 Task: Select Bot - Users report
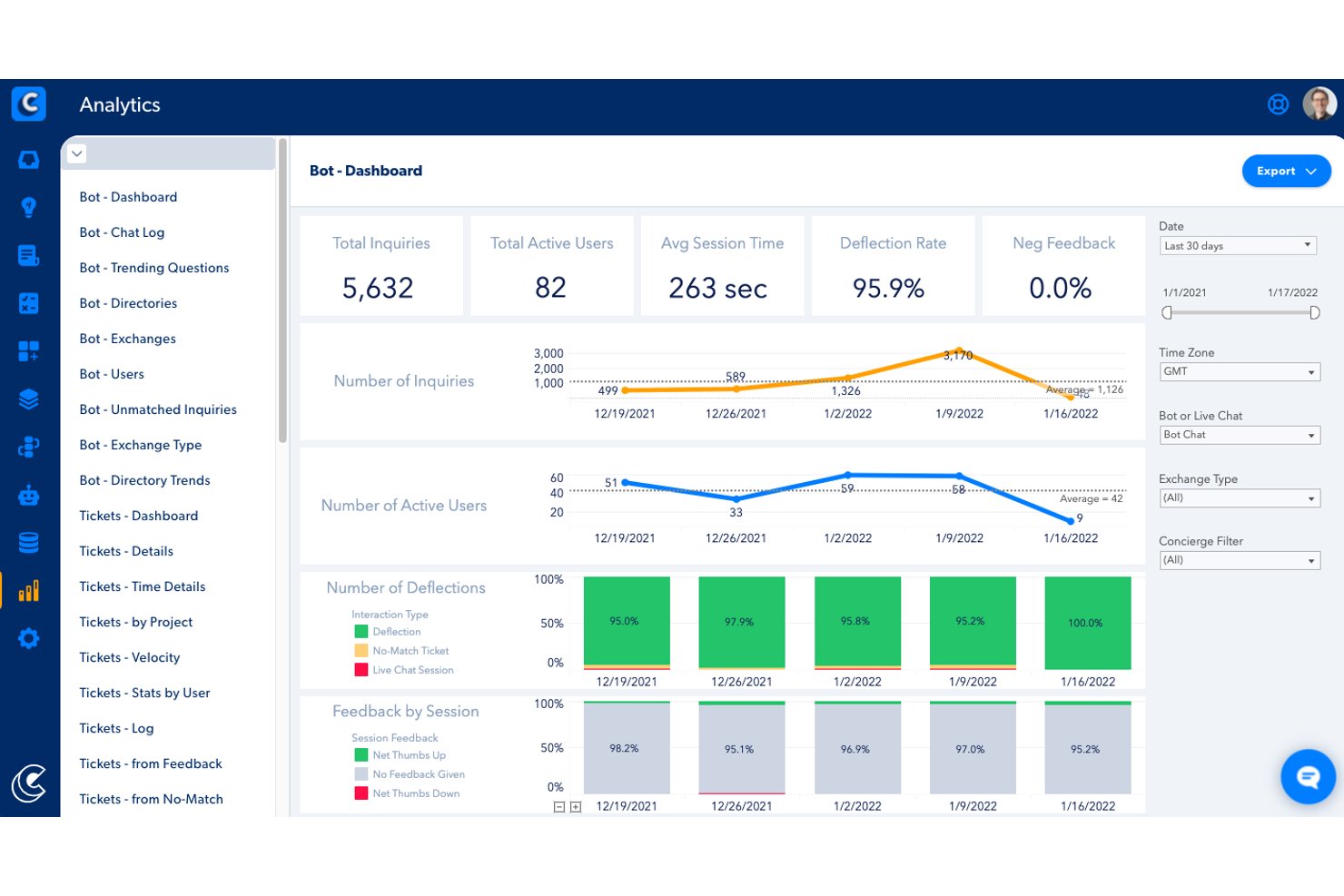click(112, 374)
